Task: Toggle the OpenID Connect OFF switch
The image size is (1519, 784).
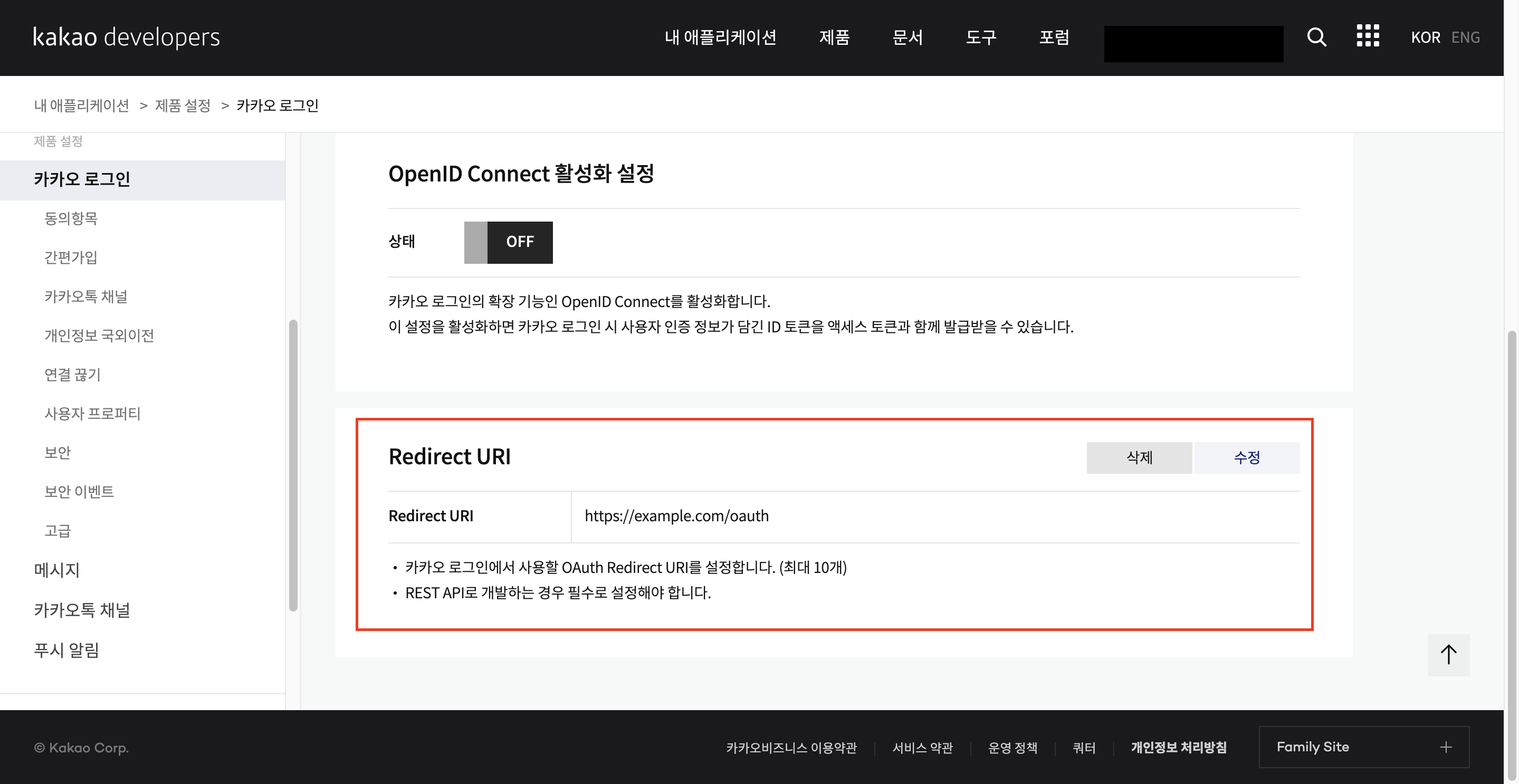Action: (x=508, y=242)
